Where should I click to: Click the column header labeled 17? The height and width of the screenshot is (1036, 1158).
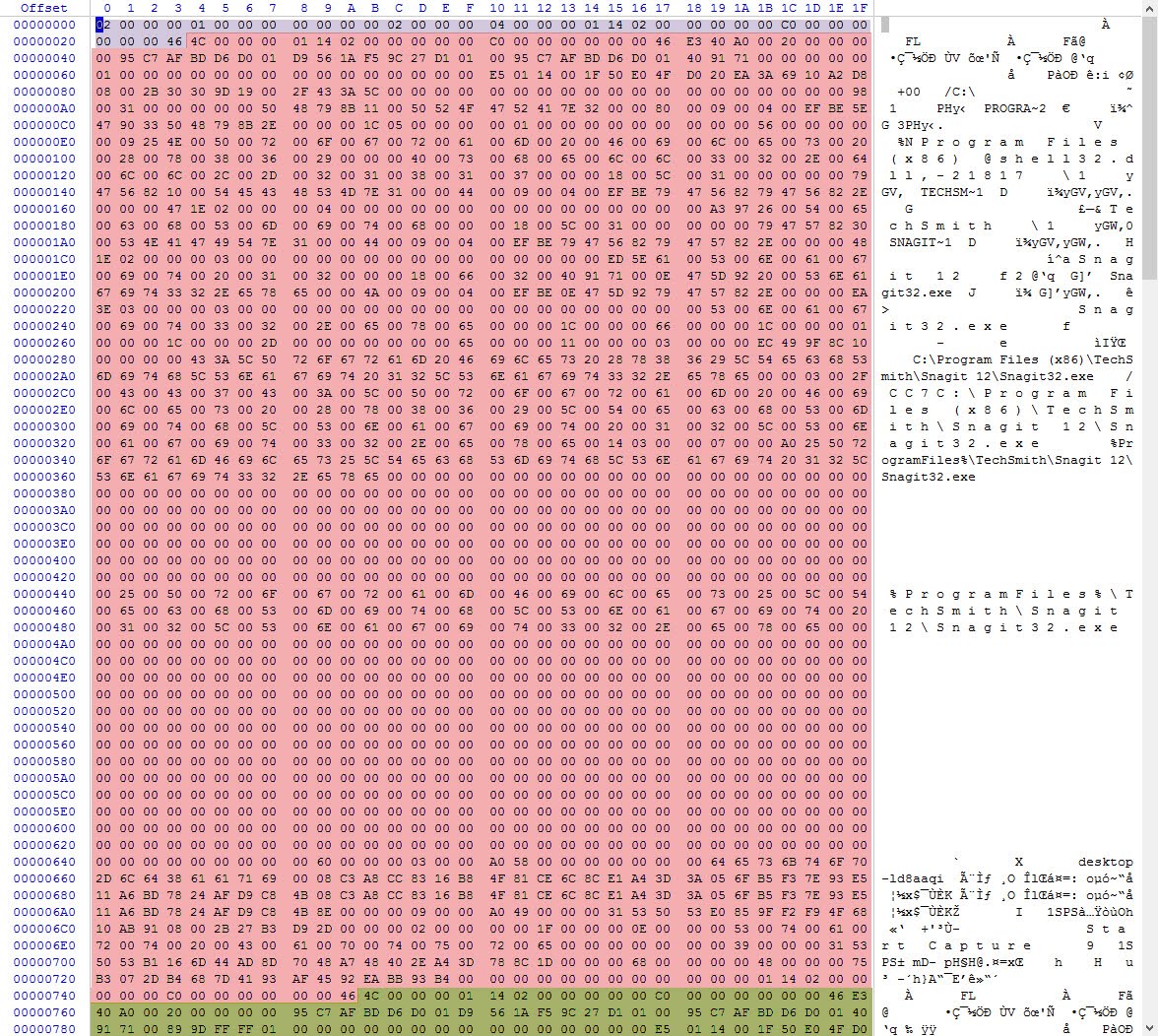(x=663, y=8)
